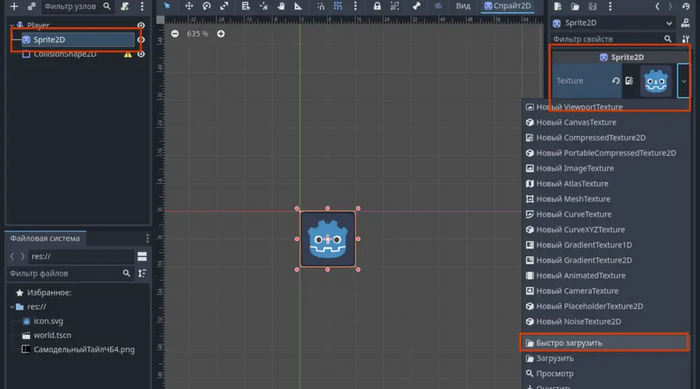Zoom out with the minus button
This screenshot has width=700, height=389.
click(x=175, y=34)
